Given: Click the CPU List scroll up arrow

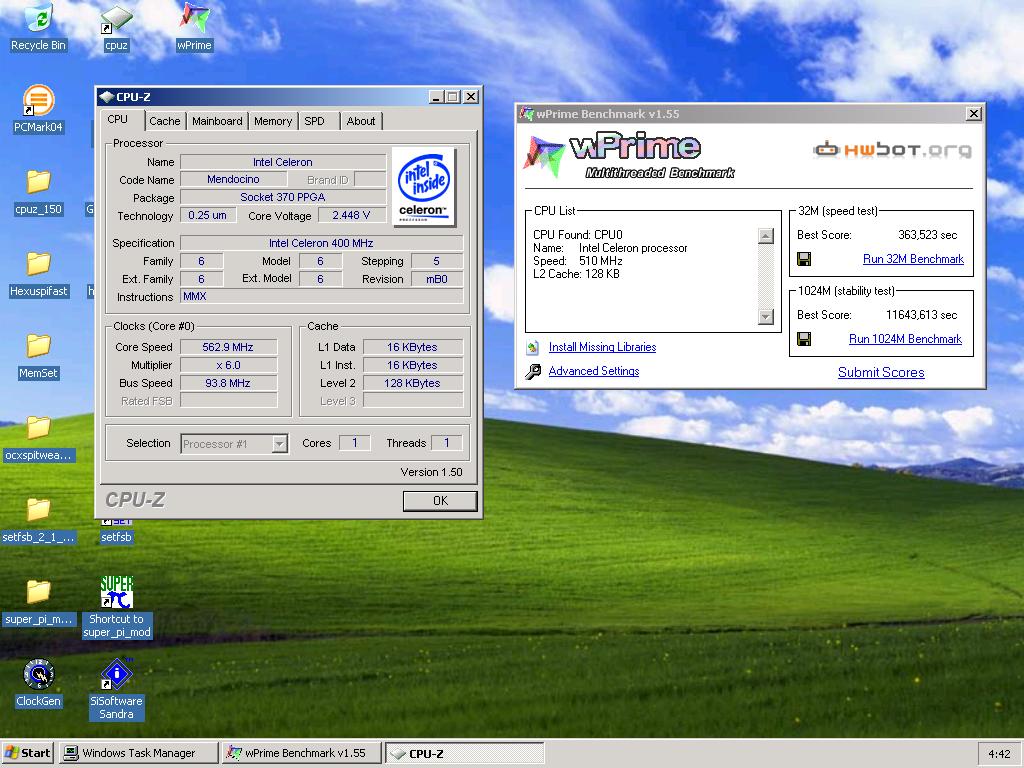Looking at the screenshot, I should [766, 236].
